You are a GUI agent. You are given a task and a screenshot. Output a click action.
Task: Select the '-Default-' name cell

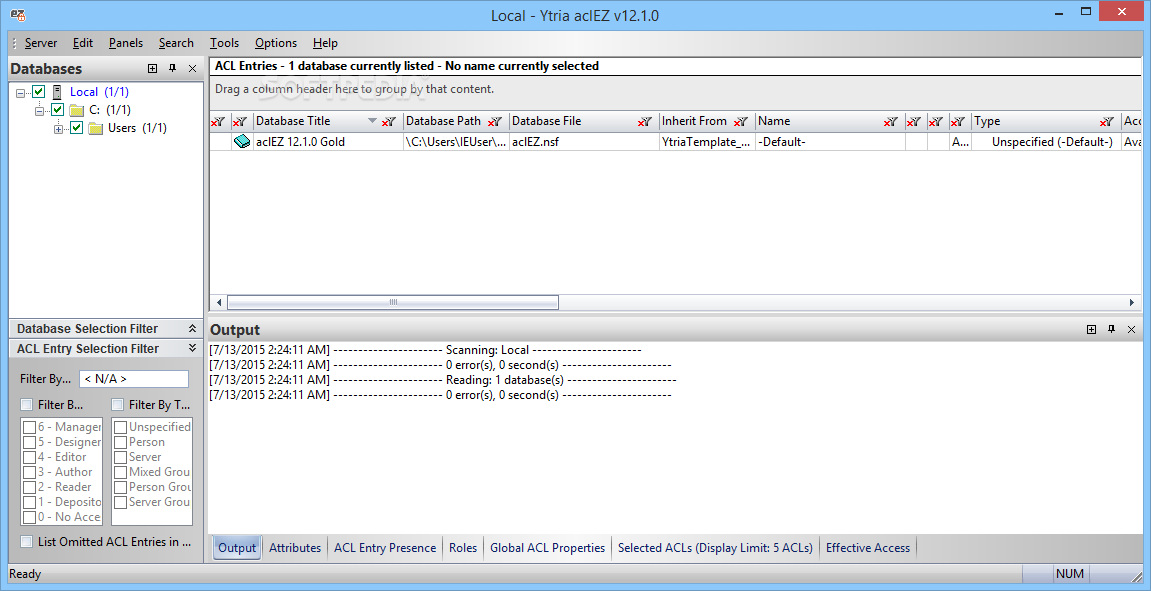830,142
